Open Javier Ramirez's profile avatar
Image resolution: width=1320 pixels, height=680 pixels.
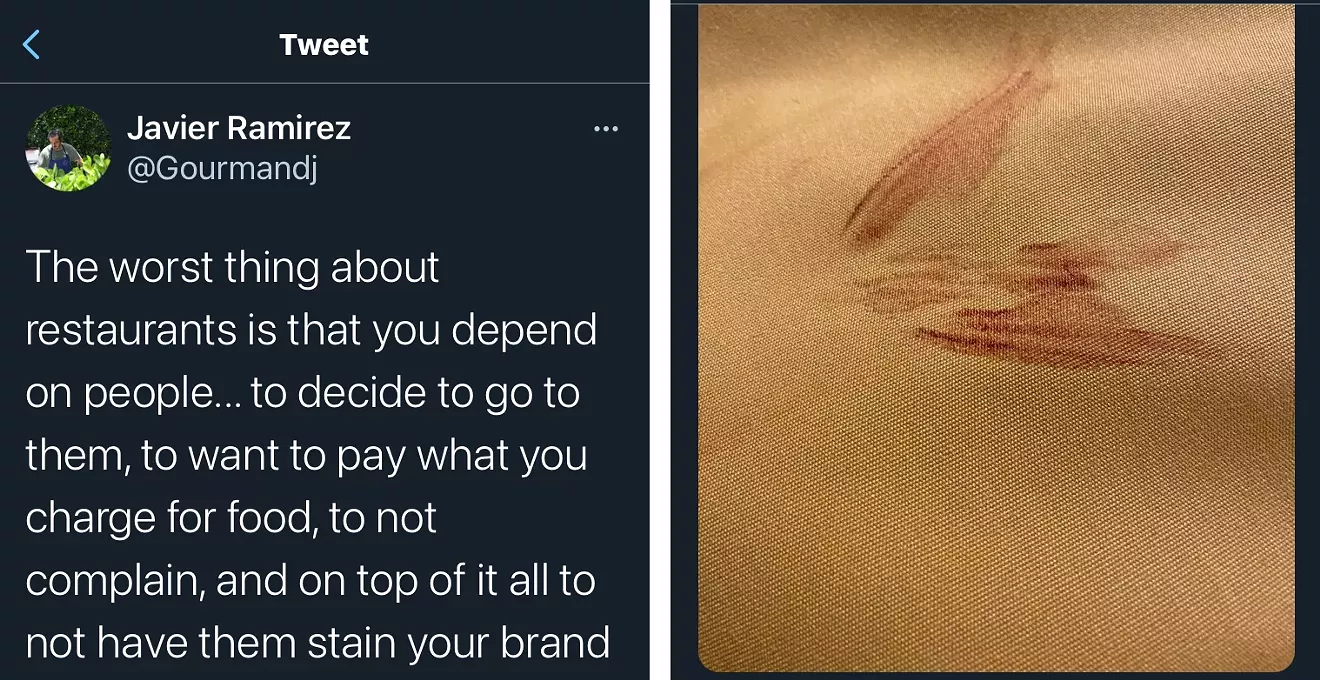coord(68,148)
